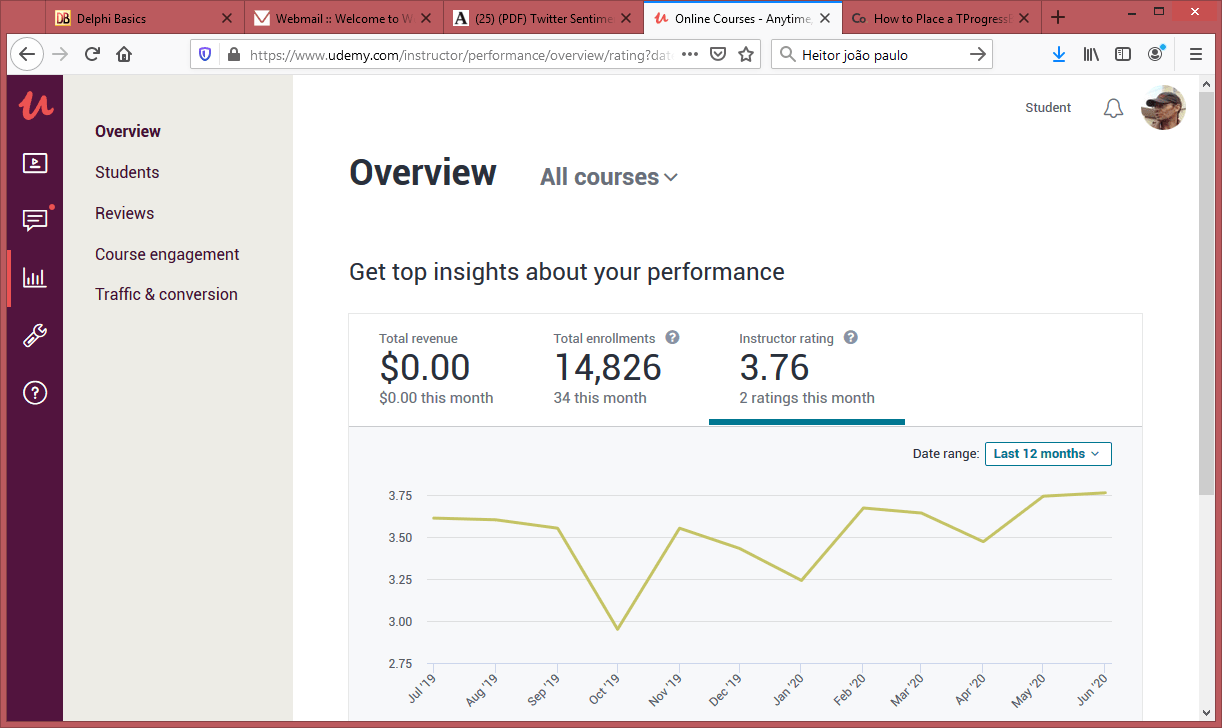The image size is (1222, 728).
Task: Bookmark this page with the star icon
Action: (746, 55)
